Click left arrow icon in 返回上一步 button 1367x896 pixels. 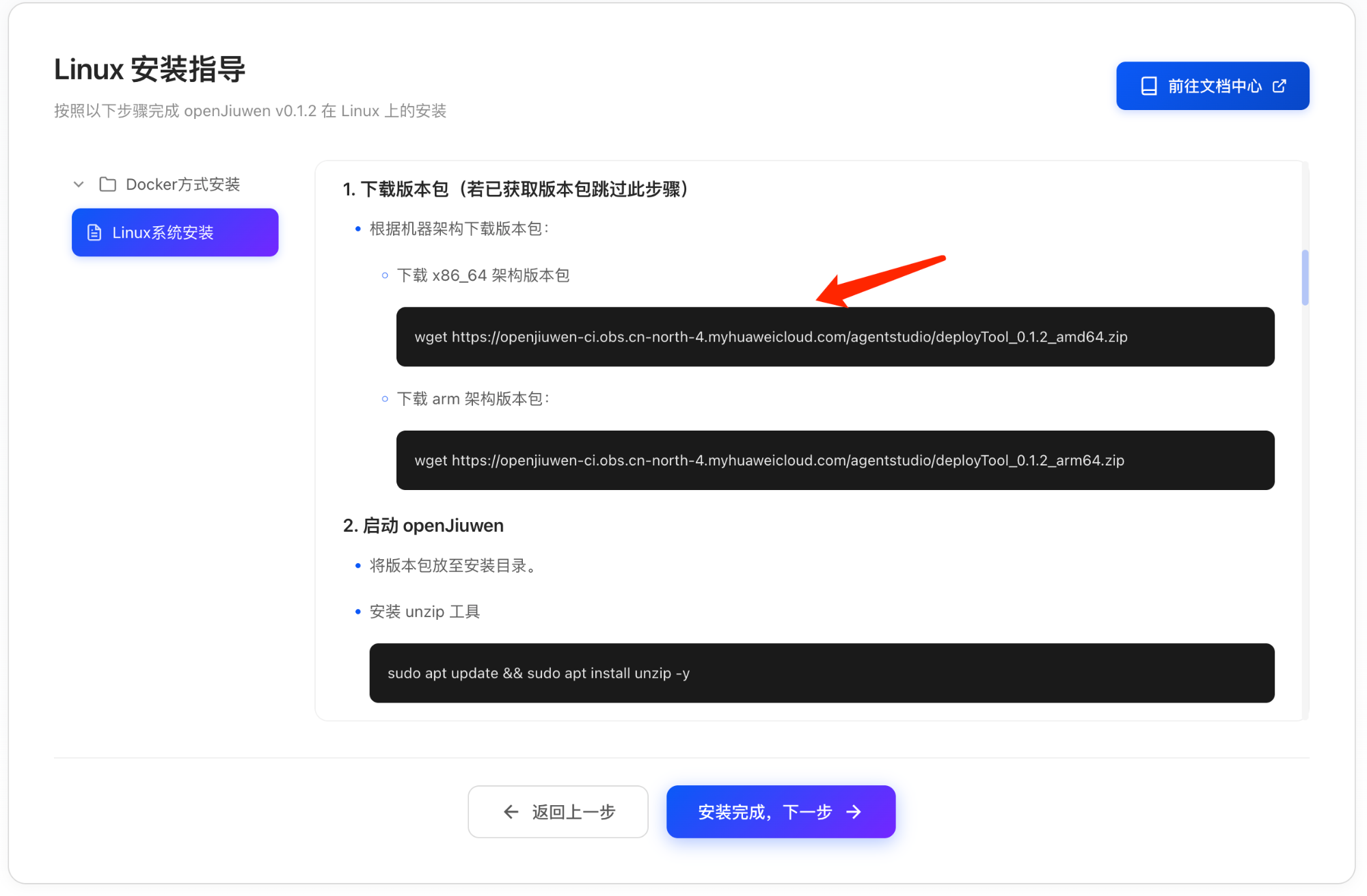pos(511,812)
